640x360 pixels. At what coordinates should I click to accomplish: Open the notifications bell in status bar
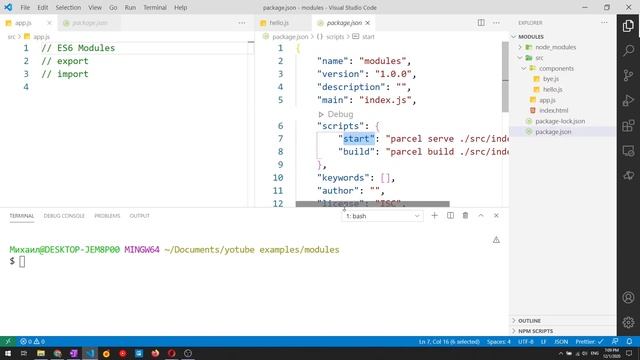click(629, 341)
